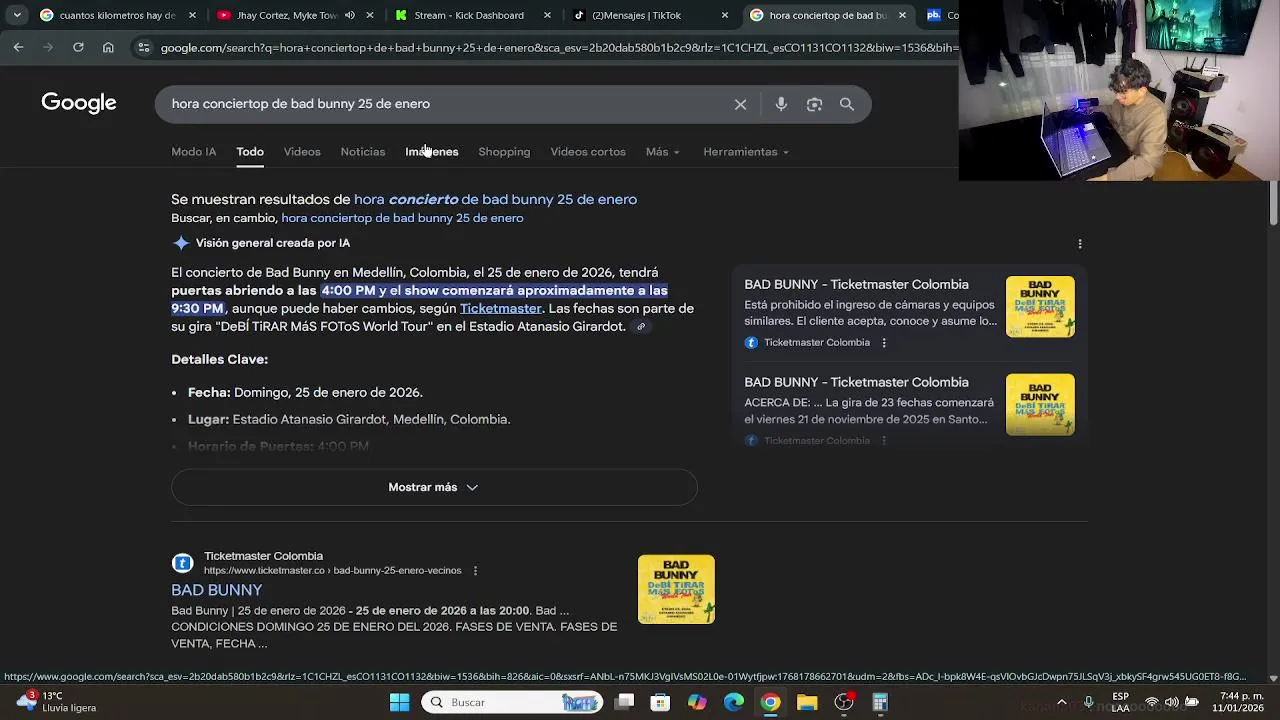Image resolution: width=1280 pixels, height=720 pixels.
Task: Open OBS Studio from the taskbar
Action: (844, 702)
